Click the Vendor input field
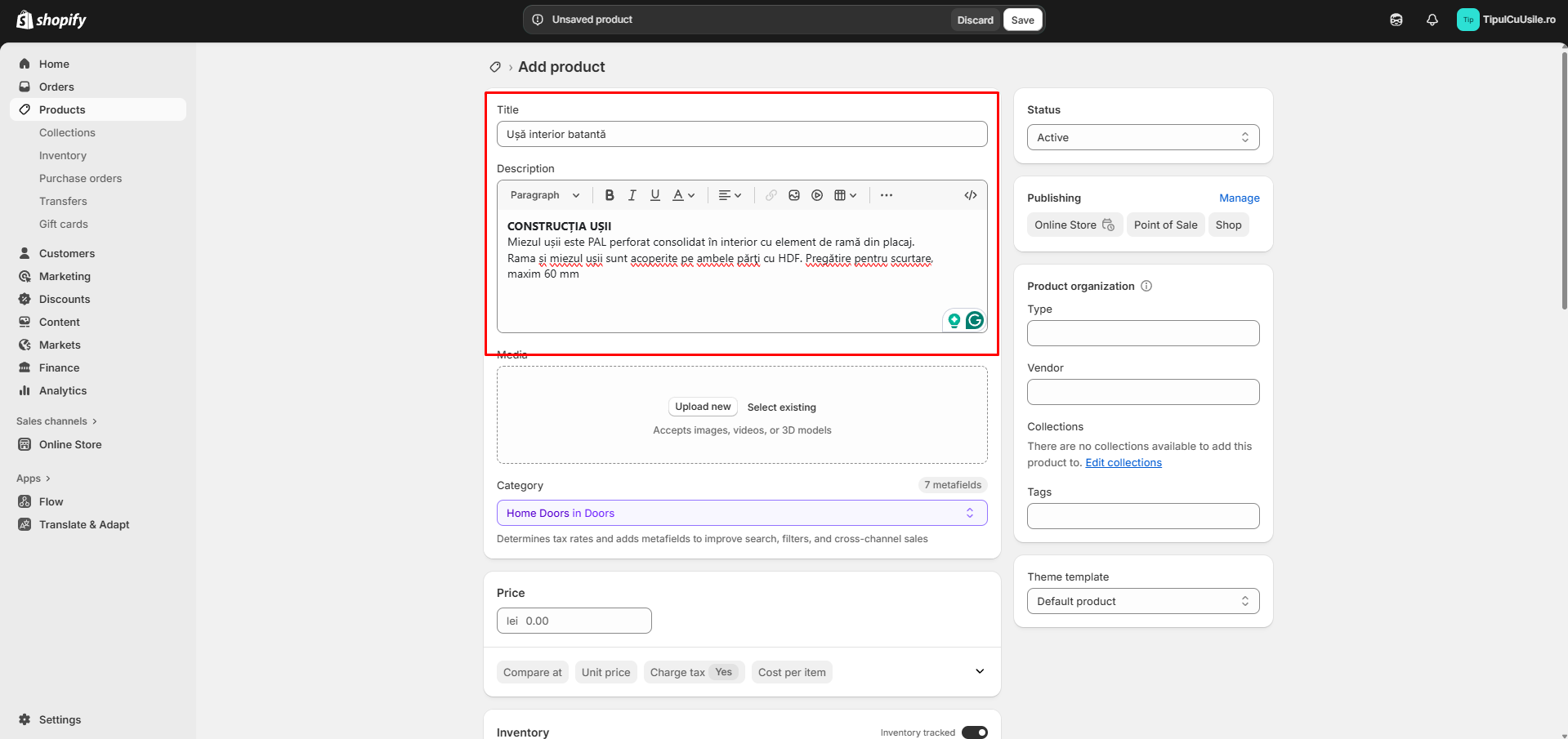Image resolution: width=1568 pixels, height=739 pixels. coord(1142,392)
